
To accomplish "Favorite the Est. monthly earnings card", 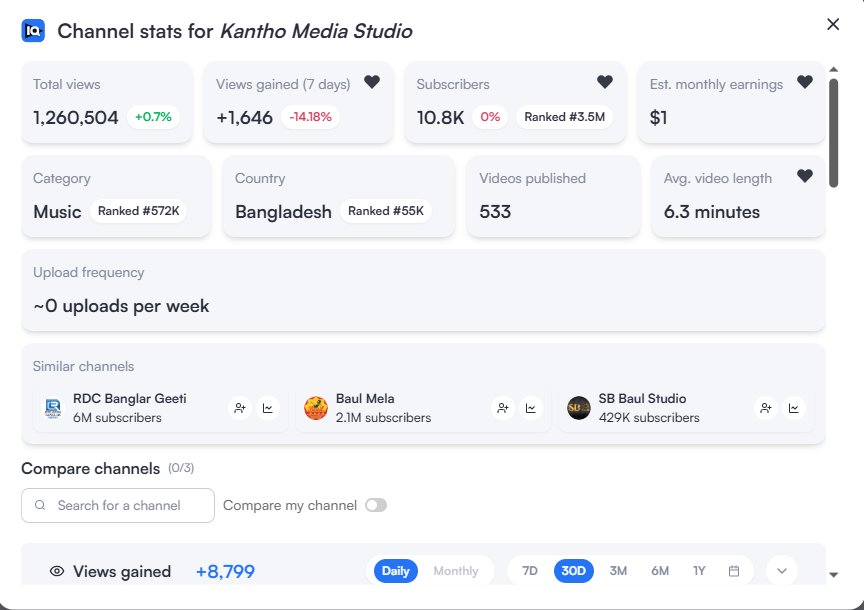I will 805,82.
